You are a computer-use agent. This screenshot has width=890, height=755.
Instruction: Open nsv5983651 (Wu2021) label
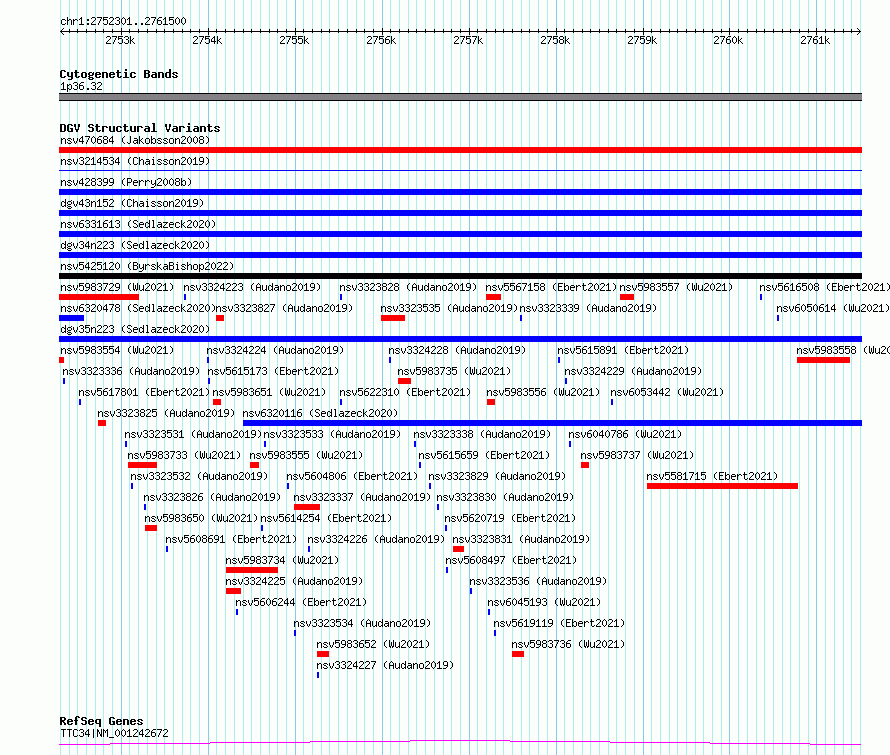click(x=269, y=392)
